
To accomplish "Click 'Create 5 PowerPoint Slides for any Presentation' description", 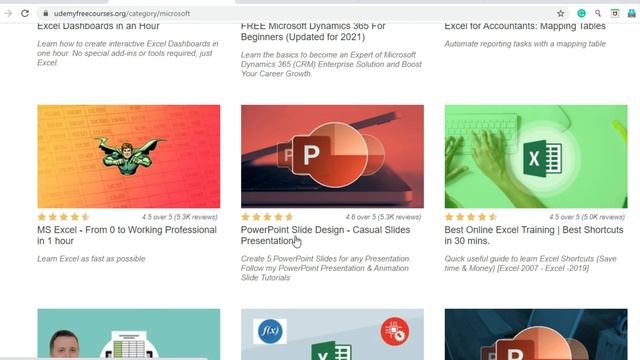I will 325,268.
